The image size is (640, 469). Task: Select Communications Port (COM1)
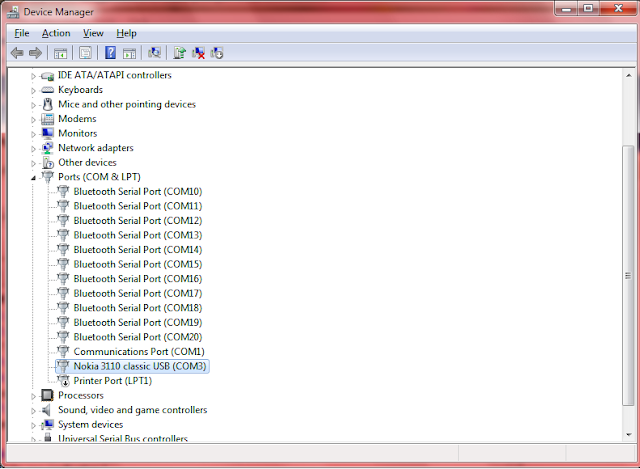pos(139,352)
